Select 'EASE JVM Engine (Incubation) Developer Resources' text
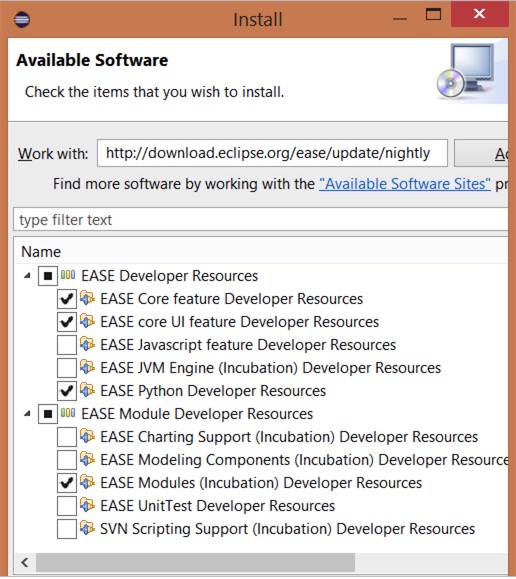 pyautogui.click(x=271, y=368)
